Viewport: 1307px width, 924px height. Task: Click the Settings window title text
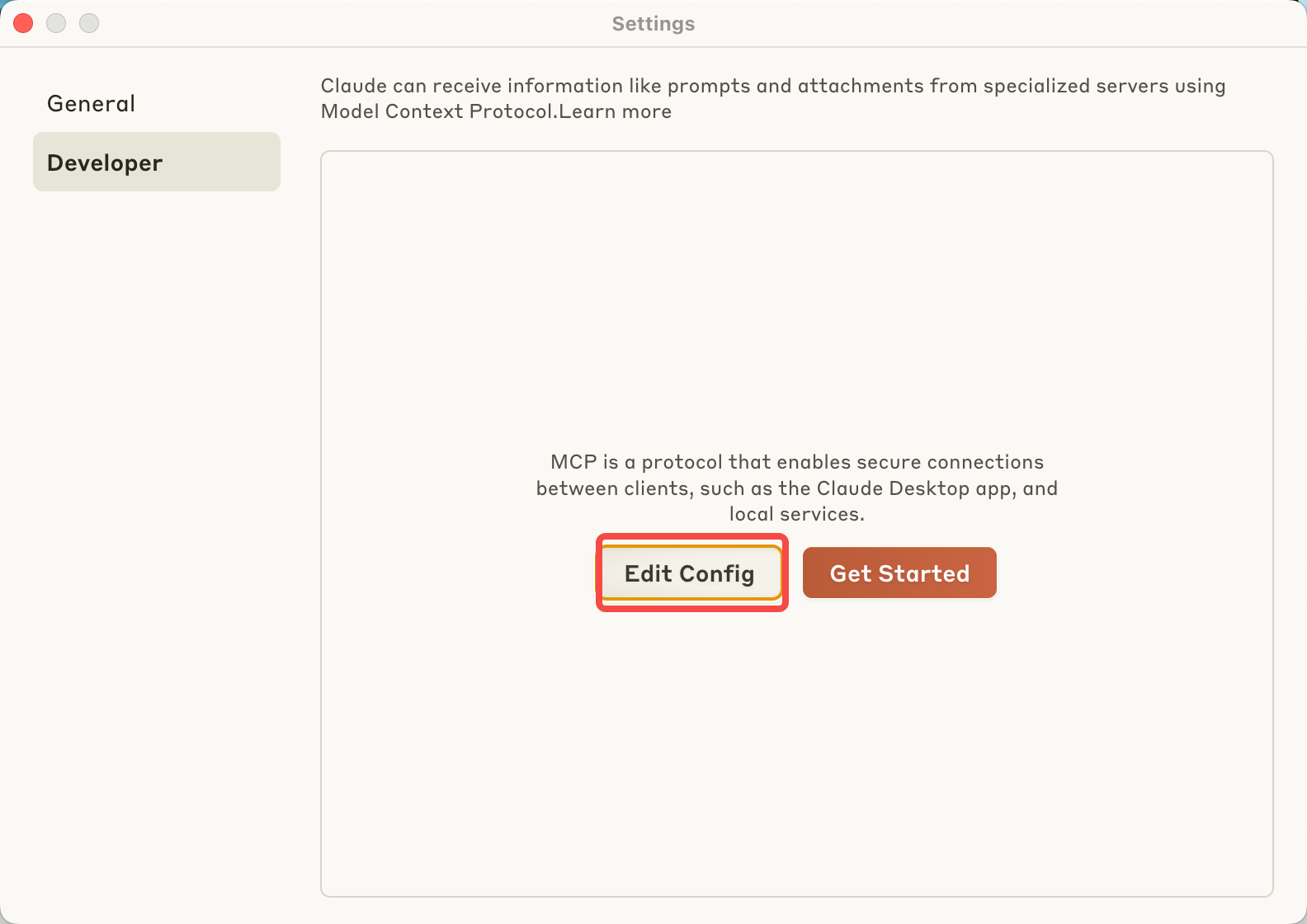coord(653,24)
